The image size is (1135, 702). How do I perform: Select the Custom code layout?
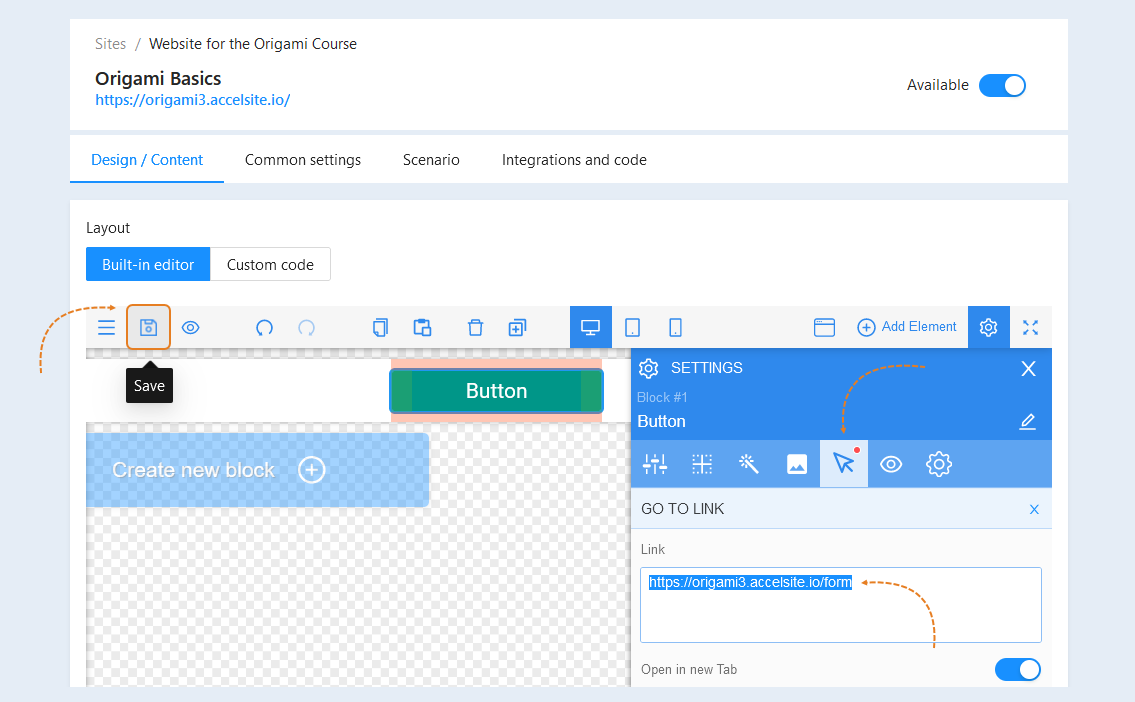click(x=270, y=264)
